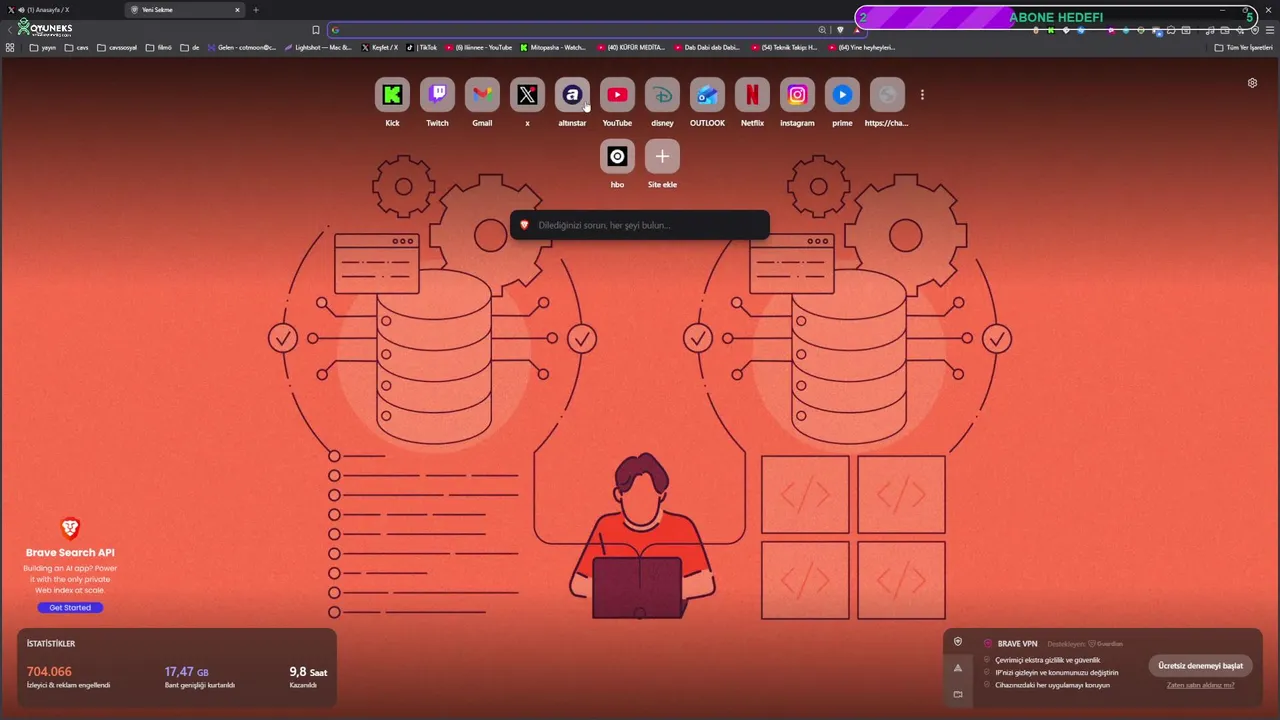Open the Iliinnee - YouTube bookmark
1280x720 pixels.
point(480,47)
